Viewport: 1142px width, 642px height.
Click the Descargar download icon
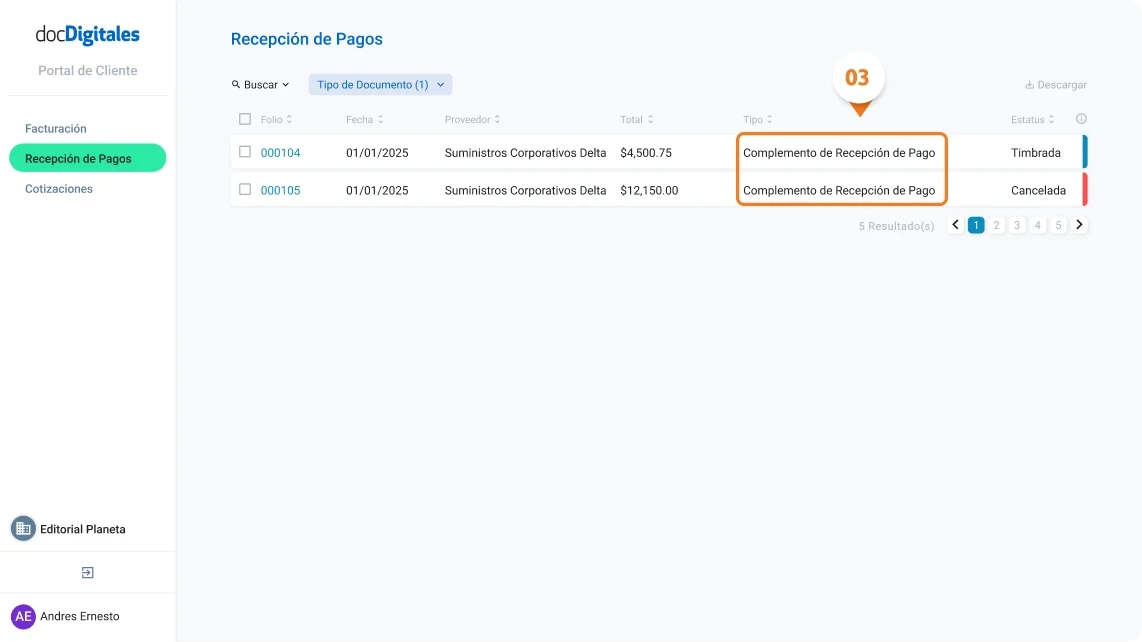[1028, 84]
